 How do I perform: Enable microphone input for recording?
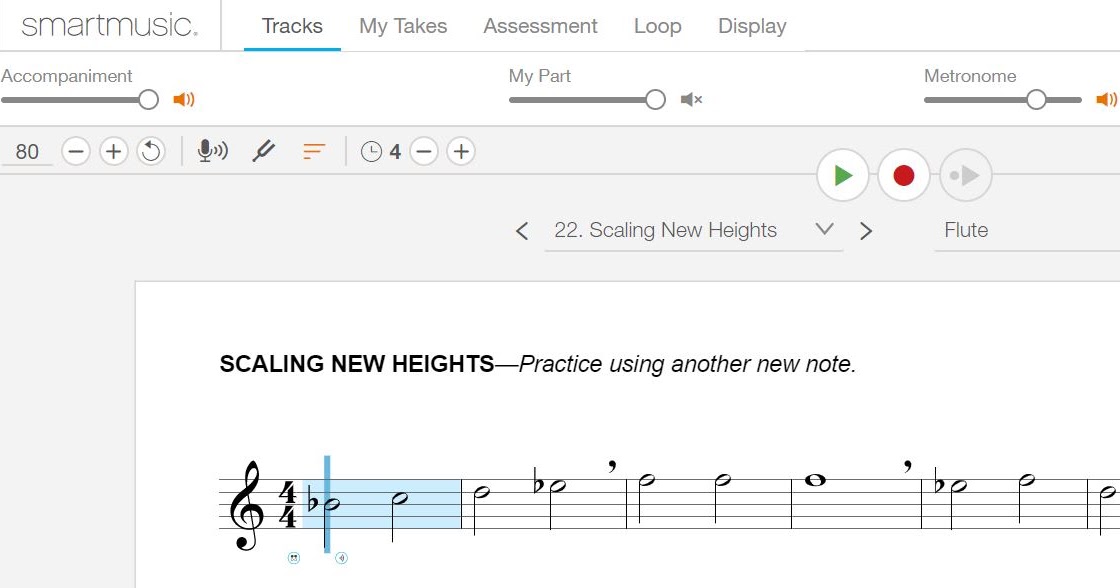pos(211,151)
